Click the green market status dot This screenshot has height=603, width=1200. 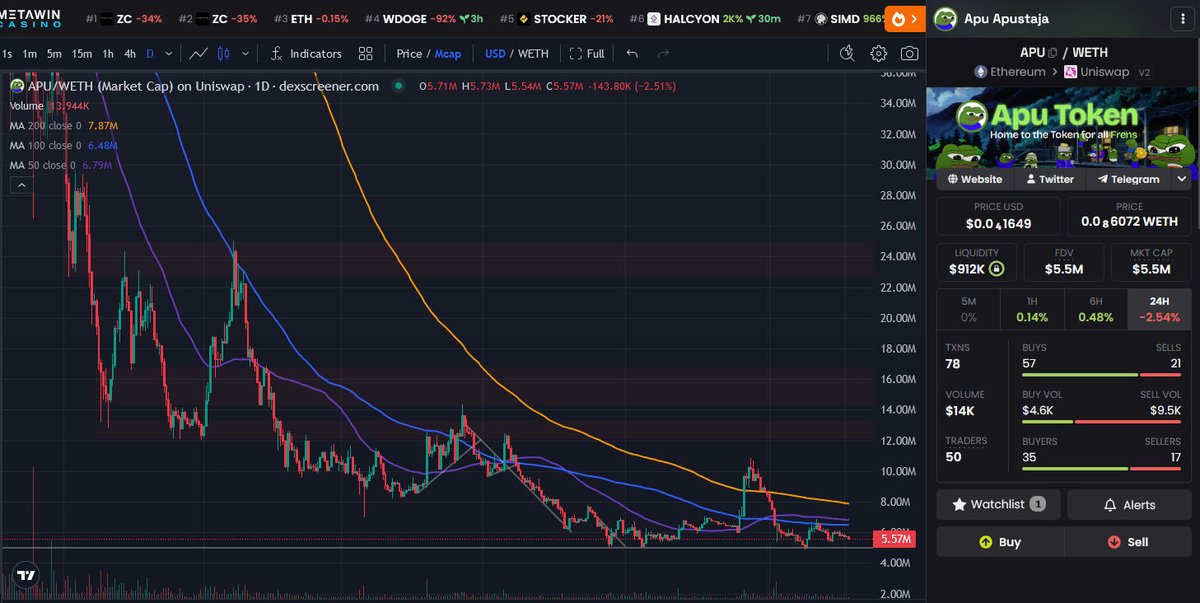pos(399,86)
